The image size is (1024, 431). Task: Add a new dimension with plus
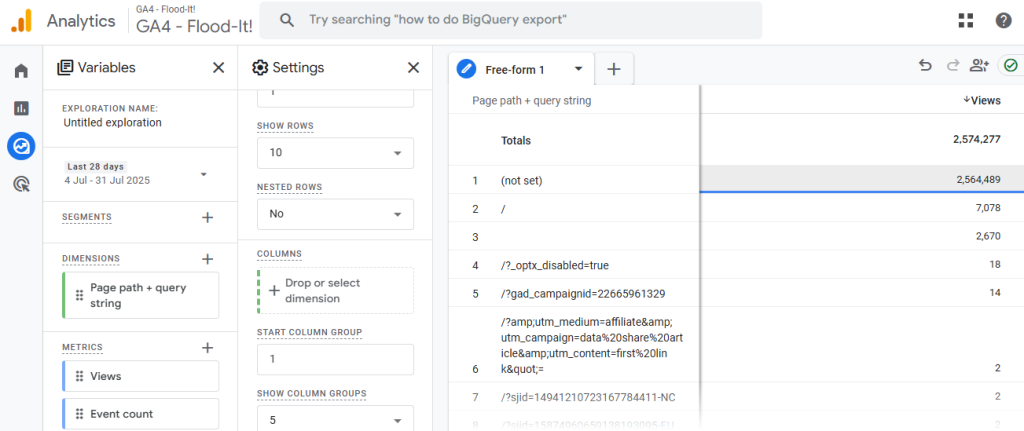(207, 259)
